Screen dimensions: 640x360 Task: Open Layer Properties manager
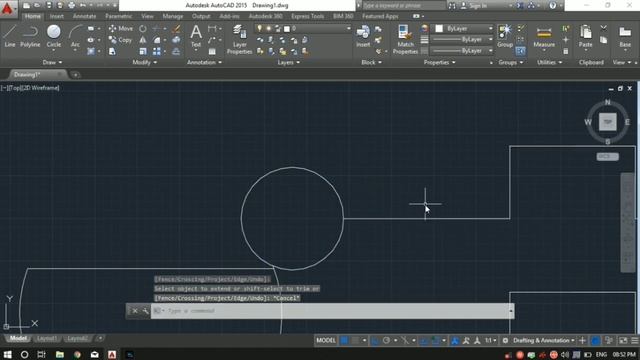point(240,39)
